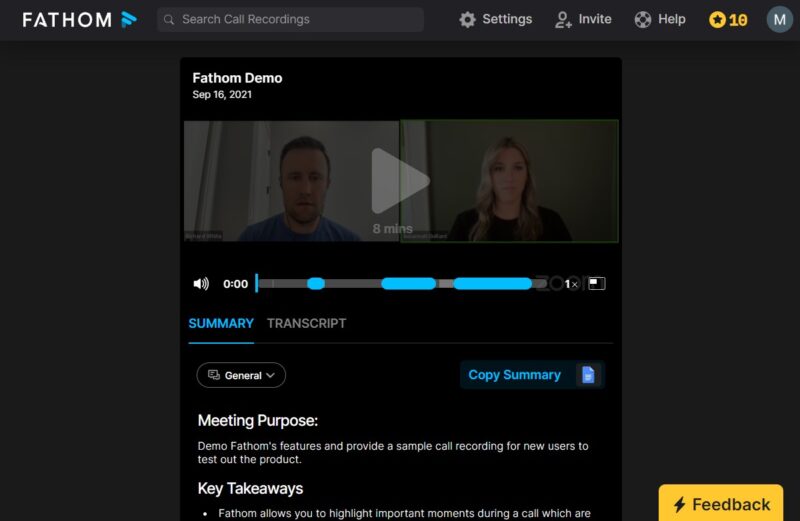Click the Invite label

[x=595, y=19]
